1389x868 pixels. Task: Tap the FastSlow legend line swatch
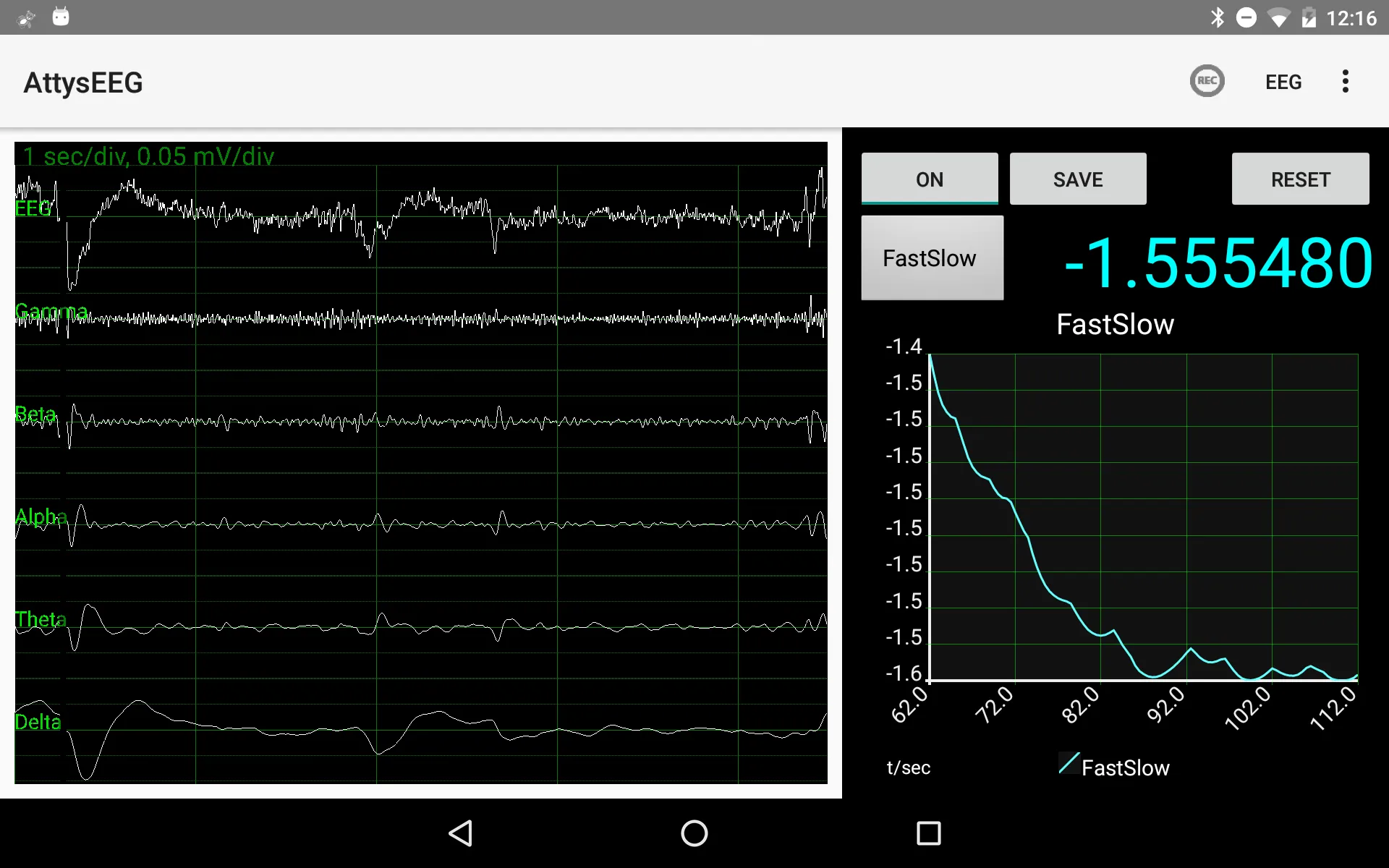coord(1069,763)
